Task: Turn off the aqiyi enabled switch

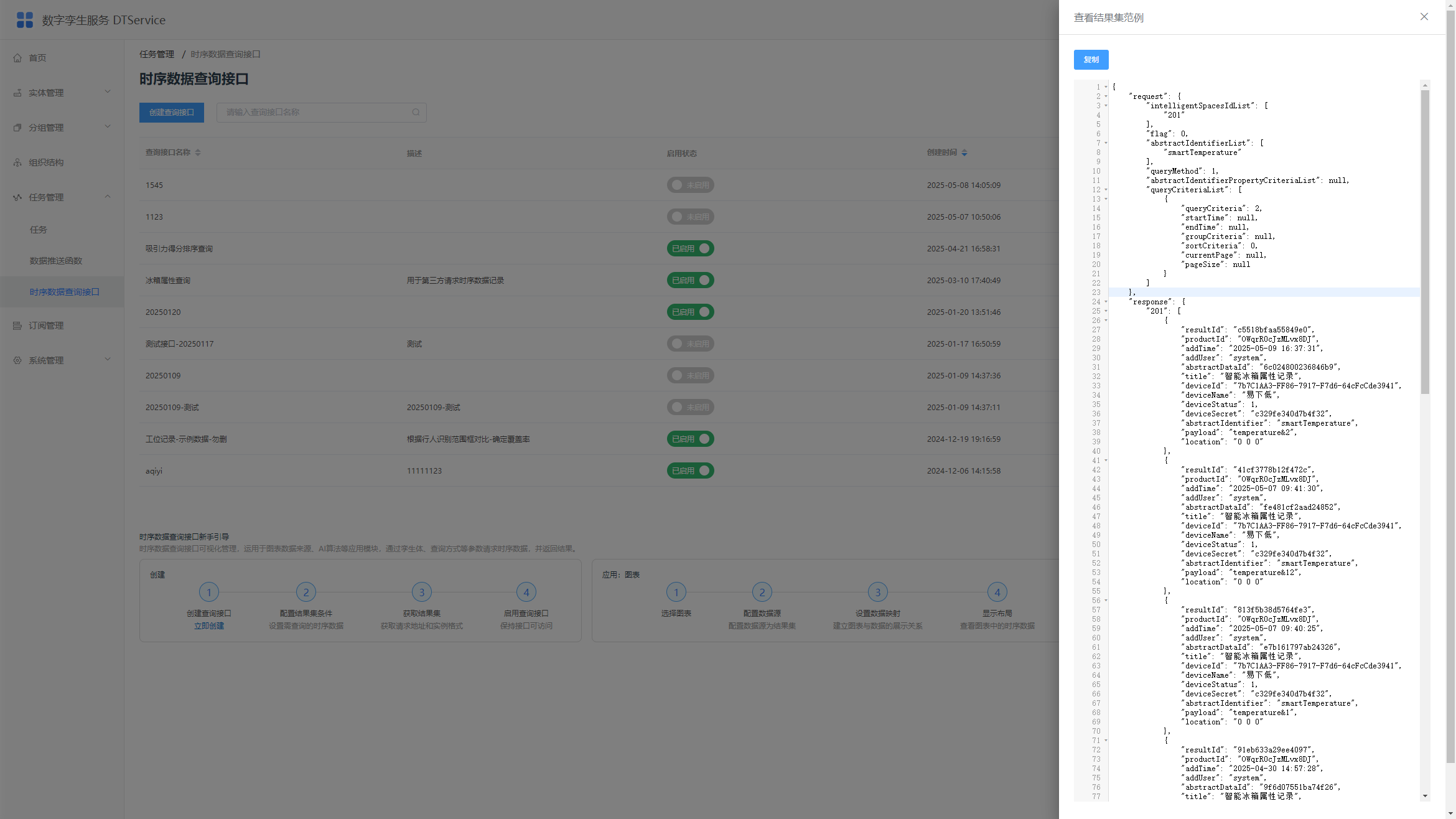Action: click(690, 470)
